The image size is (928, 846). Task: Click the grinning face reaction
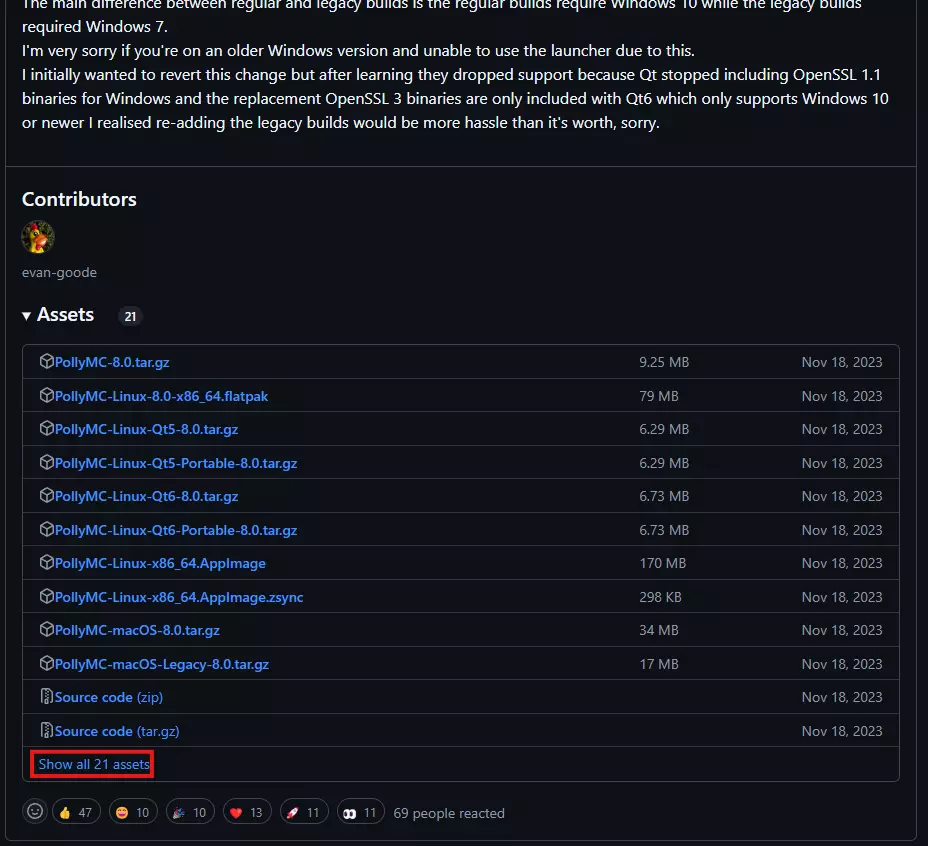(133, 812)
